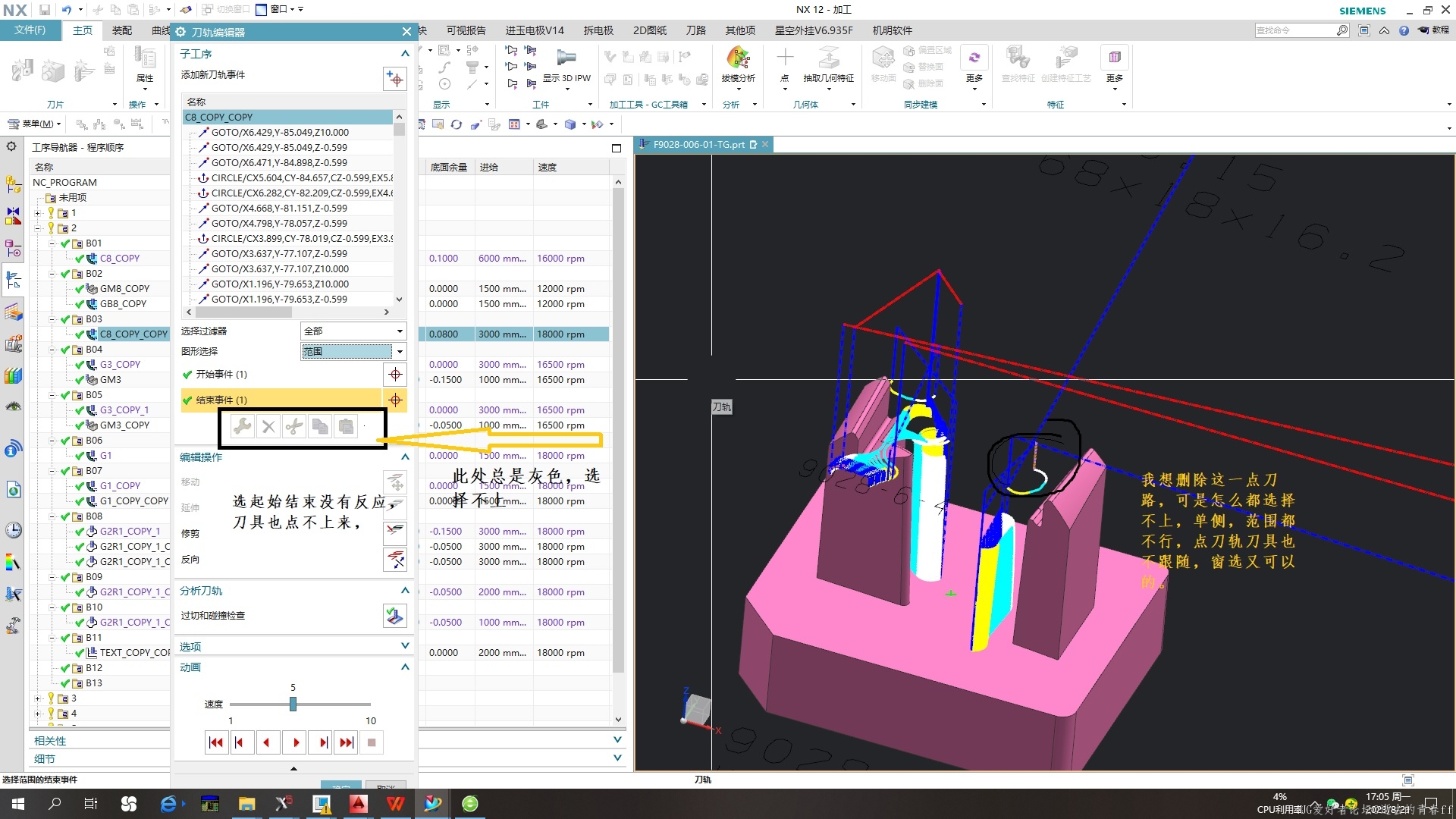Screen dimensions: 1456x819
Task: Click the add new tool path event icon
Action: pyautogui.click(x=394, y=78)
